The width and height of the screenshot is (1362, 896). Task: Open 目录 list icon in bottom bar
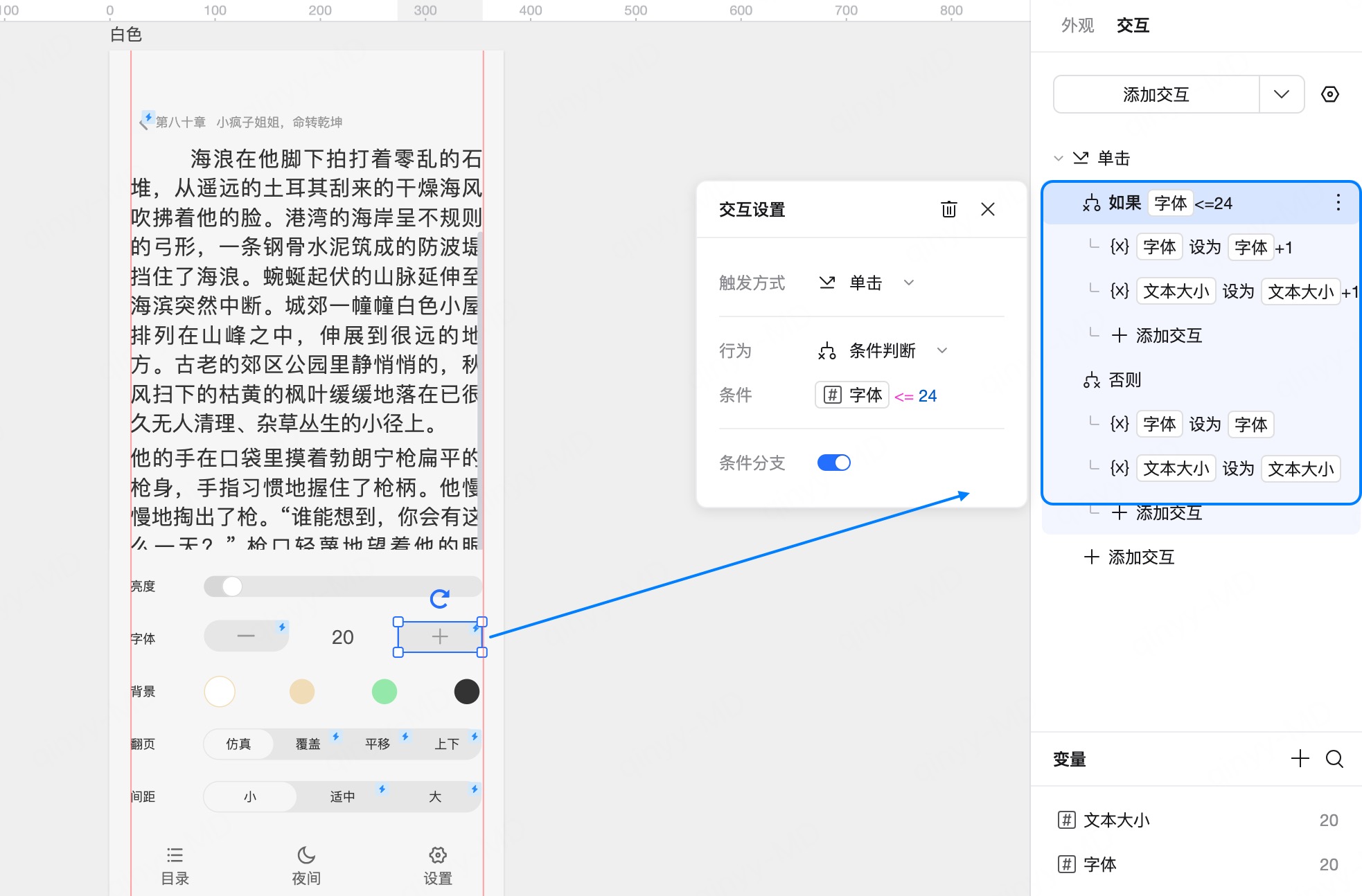[x=175, y=856]
